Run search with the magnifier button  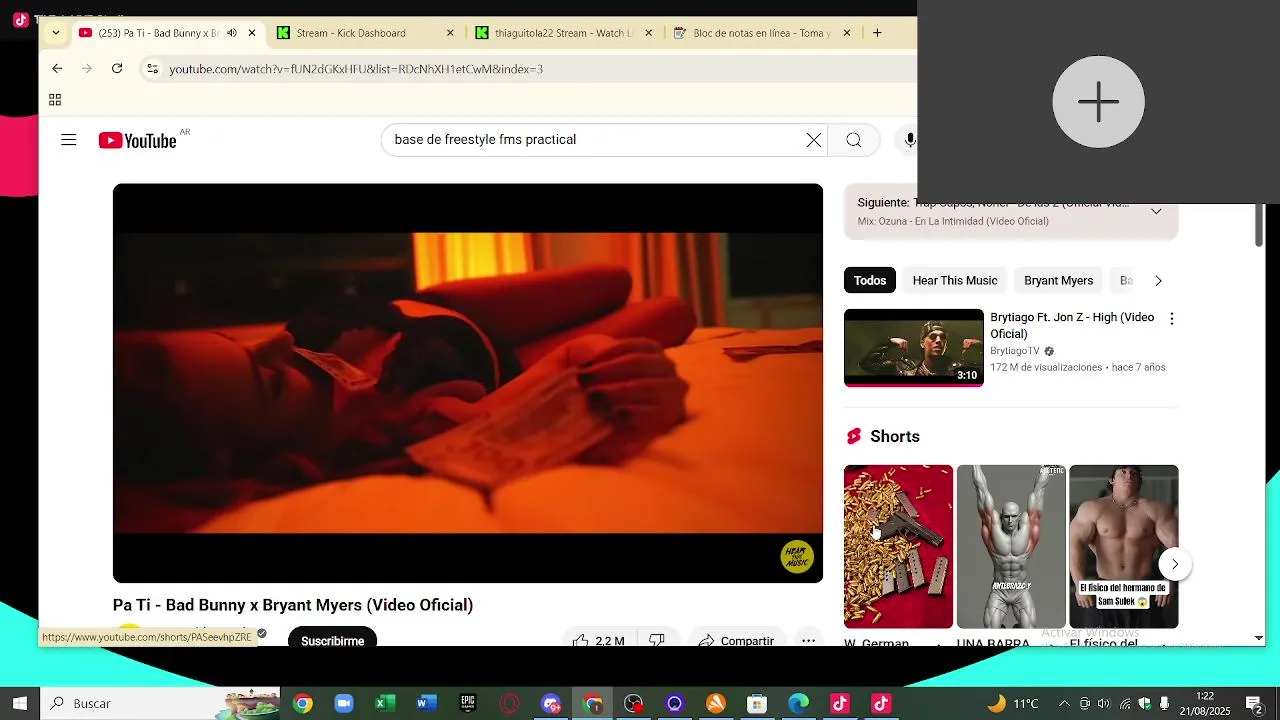pyautogui.click(x=854, y=140)
